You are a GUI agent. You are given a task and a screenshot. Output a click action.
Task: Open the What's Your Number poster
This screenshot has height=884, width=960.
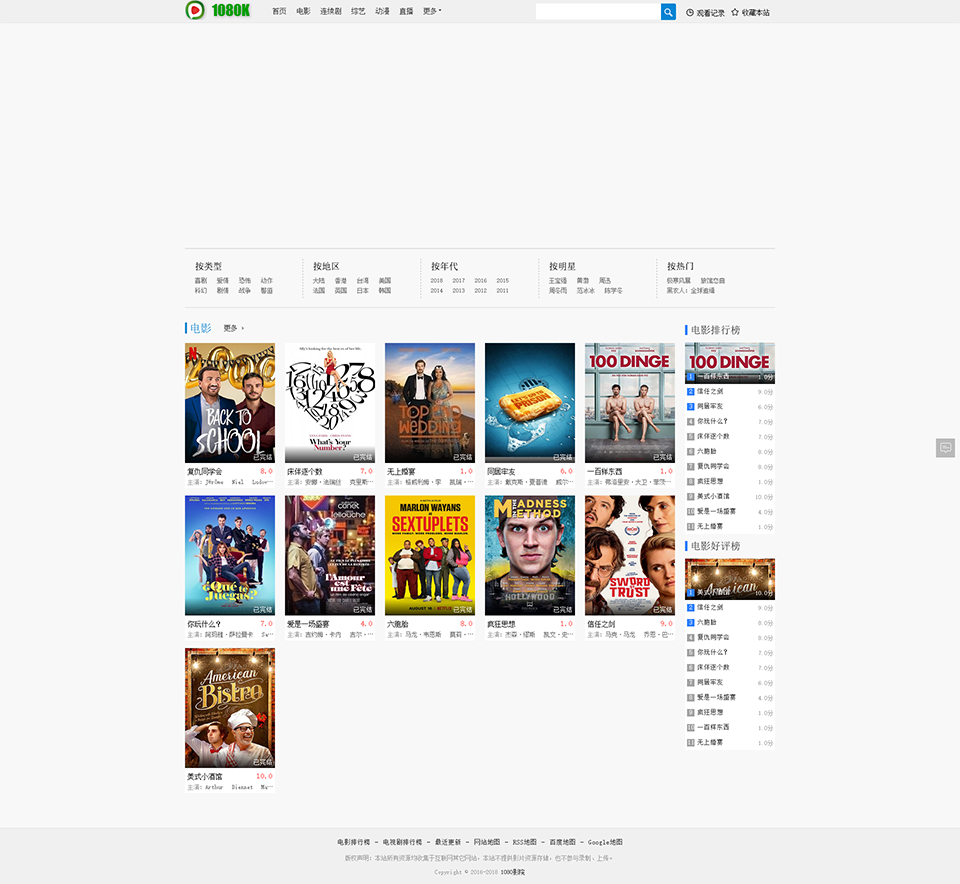330,403
